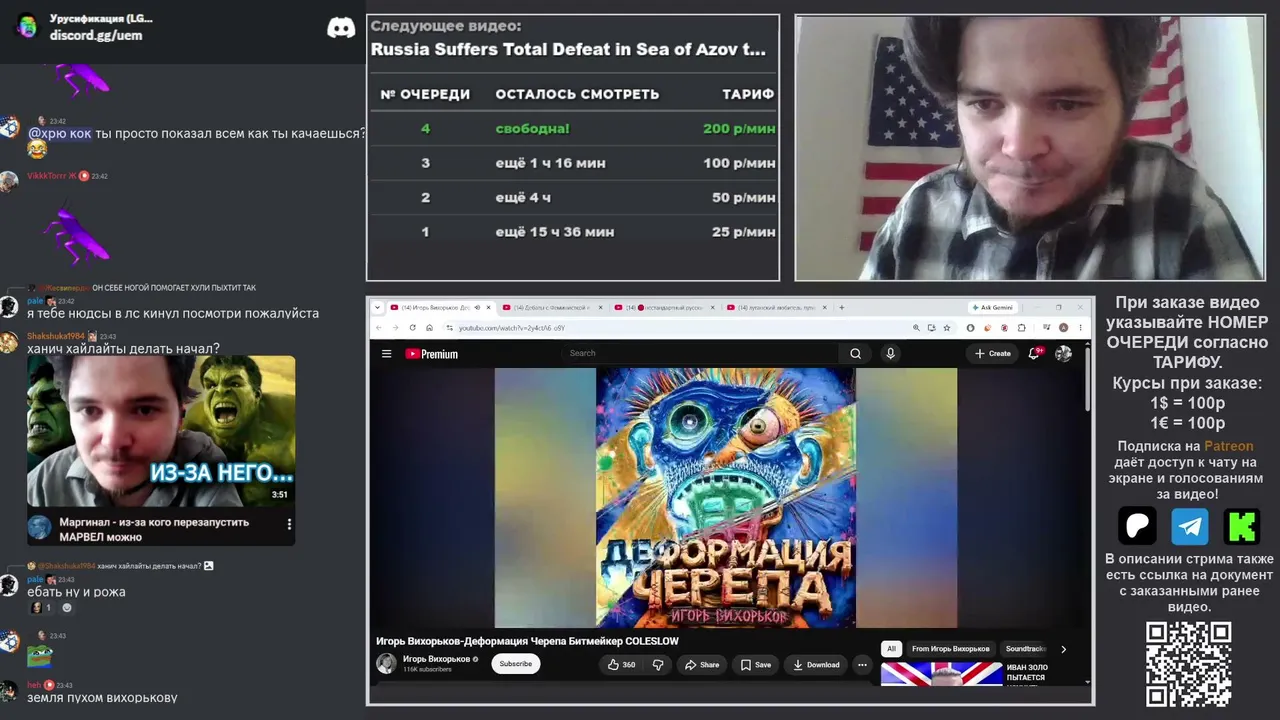Open the YouTube account avatar menu
The width and height of the screenshot is (1280, 720).
click(1063, 353)
